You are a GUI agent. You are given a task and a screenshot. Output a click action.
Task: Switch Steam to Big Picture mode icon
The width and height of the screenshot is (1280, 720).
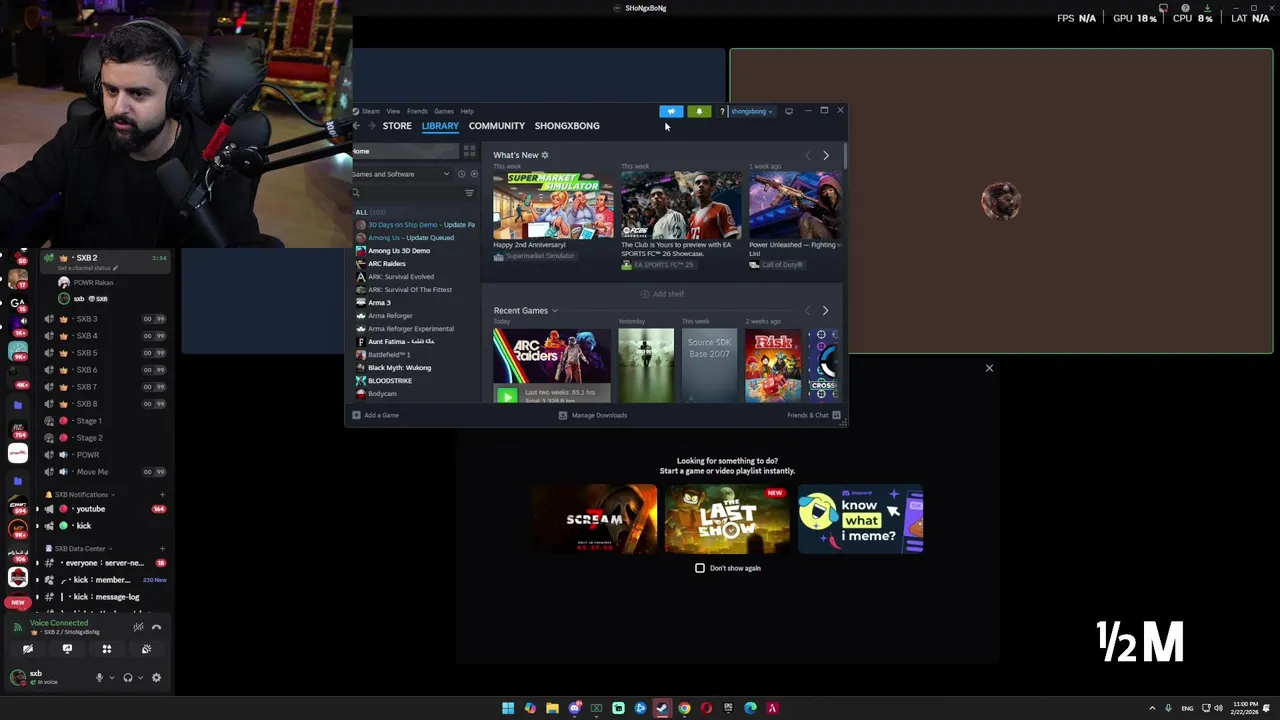(x=789, y=111)
